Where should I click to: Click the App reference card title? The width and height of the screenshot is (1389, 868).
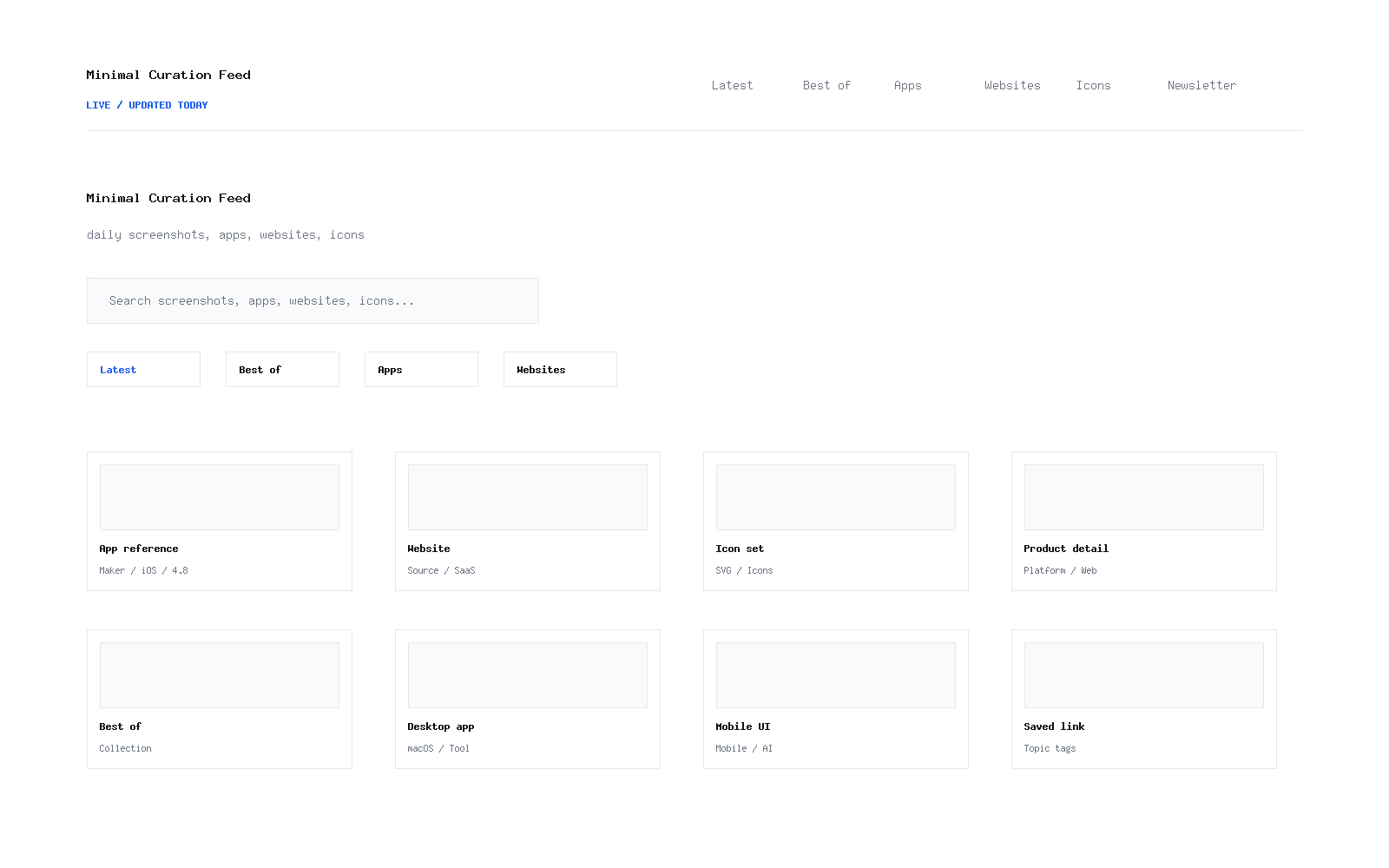[139, 549]
